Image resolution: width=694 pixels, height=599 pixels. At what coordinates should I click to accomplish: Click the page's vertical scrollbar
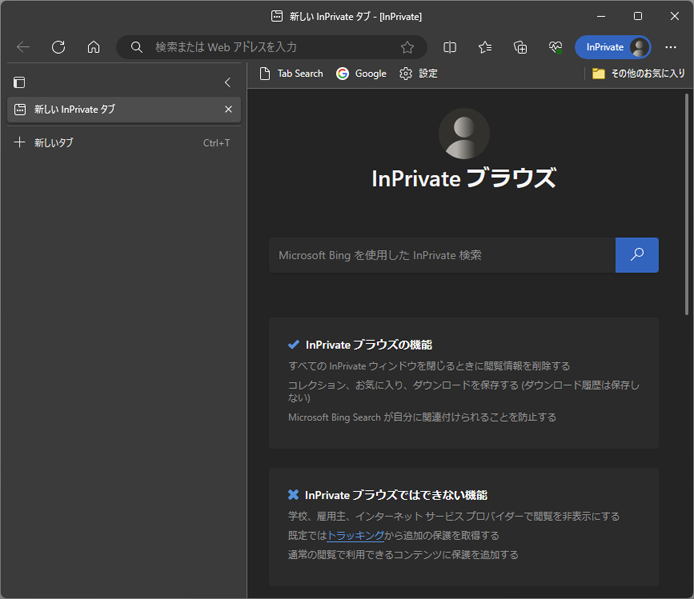click(x=687, y=205)
